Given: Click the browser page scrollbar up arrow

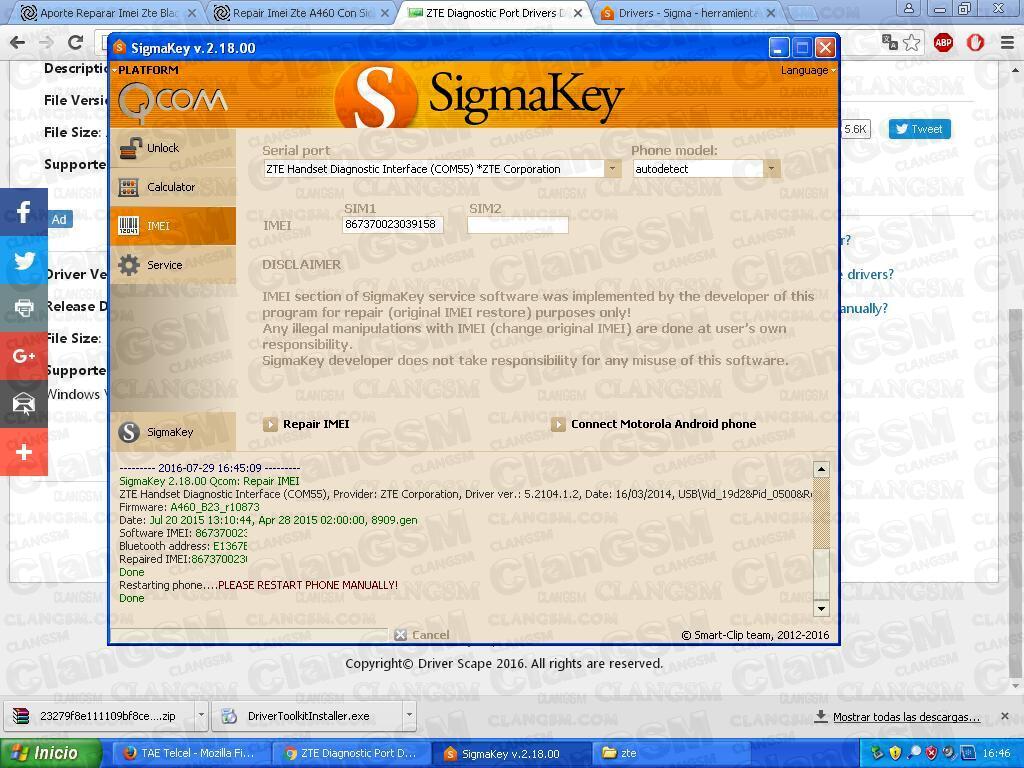Looking at the screenshot, I should click(1017, 70).
